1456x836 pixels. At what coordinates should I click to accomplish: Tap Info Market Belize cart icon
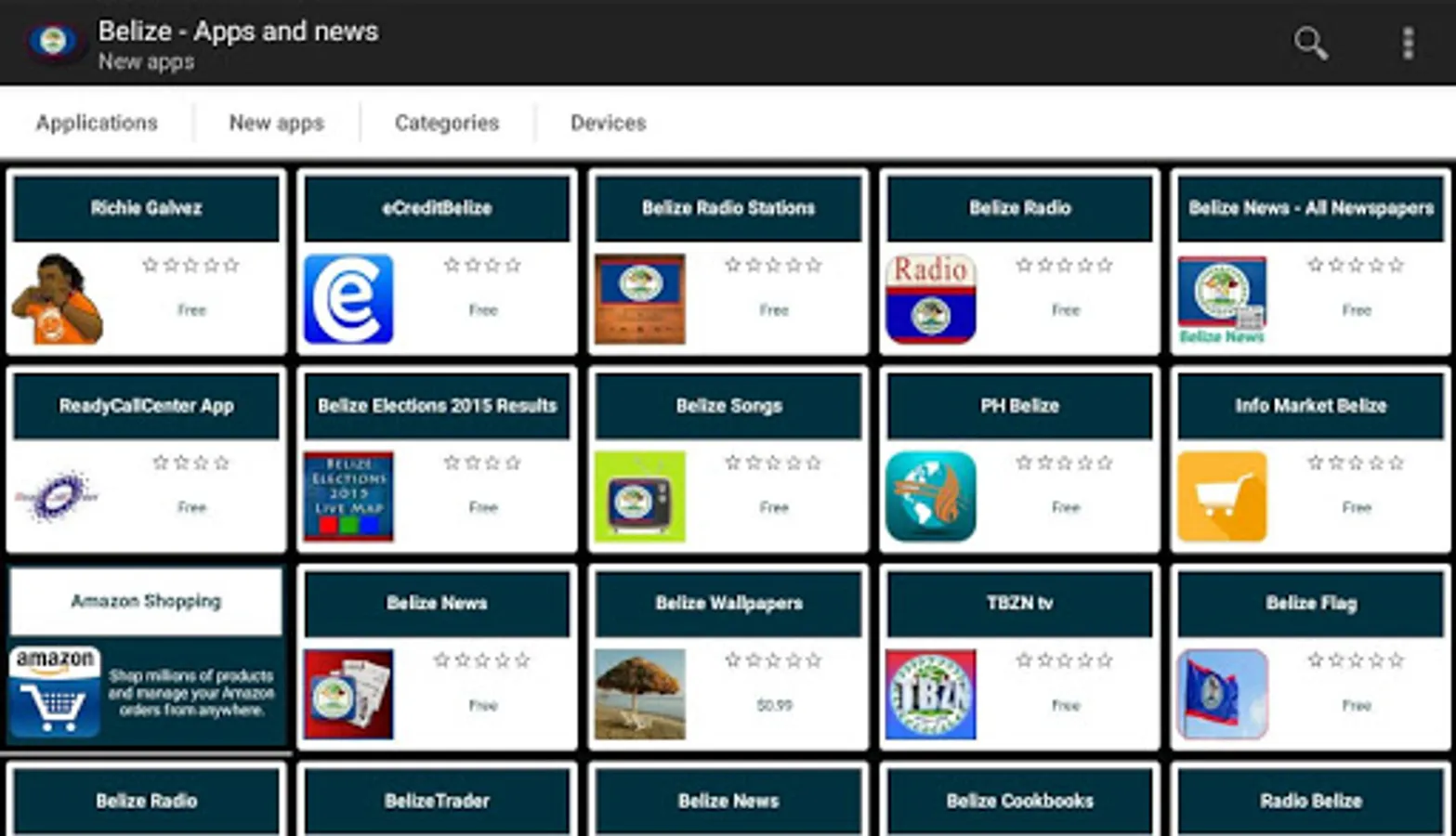coord(1222,497)
